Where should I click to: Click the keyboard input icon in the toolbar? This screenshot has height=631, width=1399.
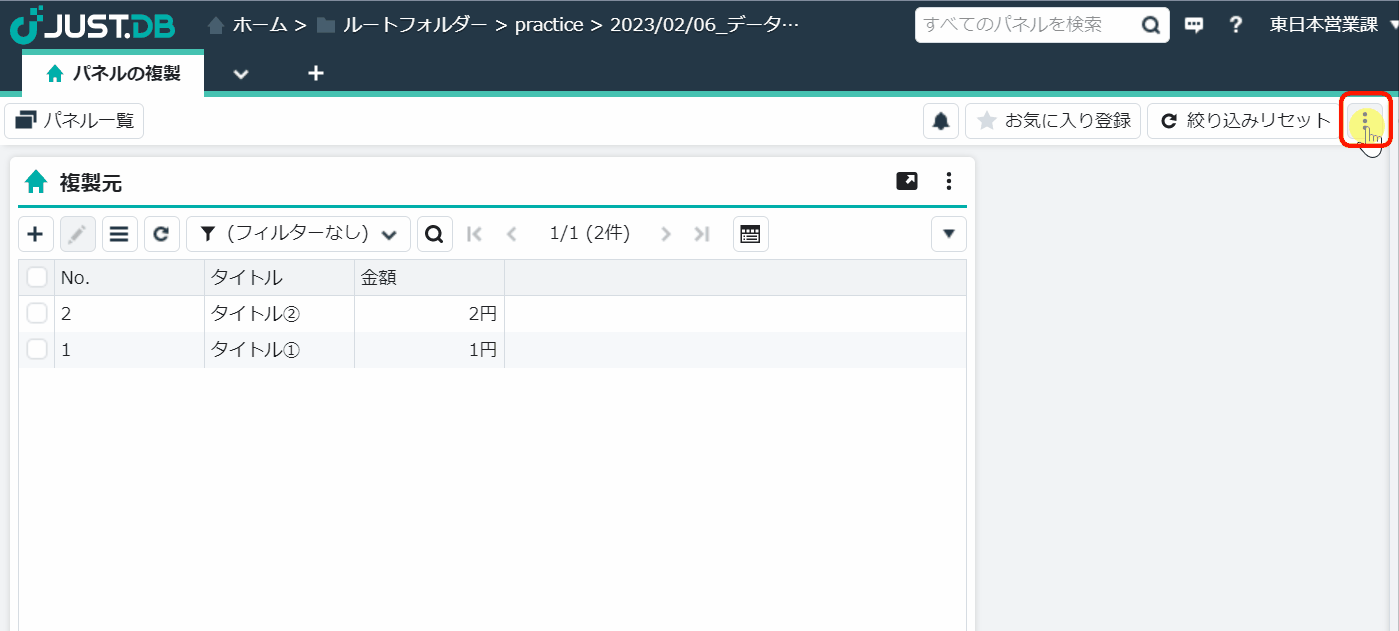750,233
